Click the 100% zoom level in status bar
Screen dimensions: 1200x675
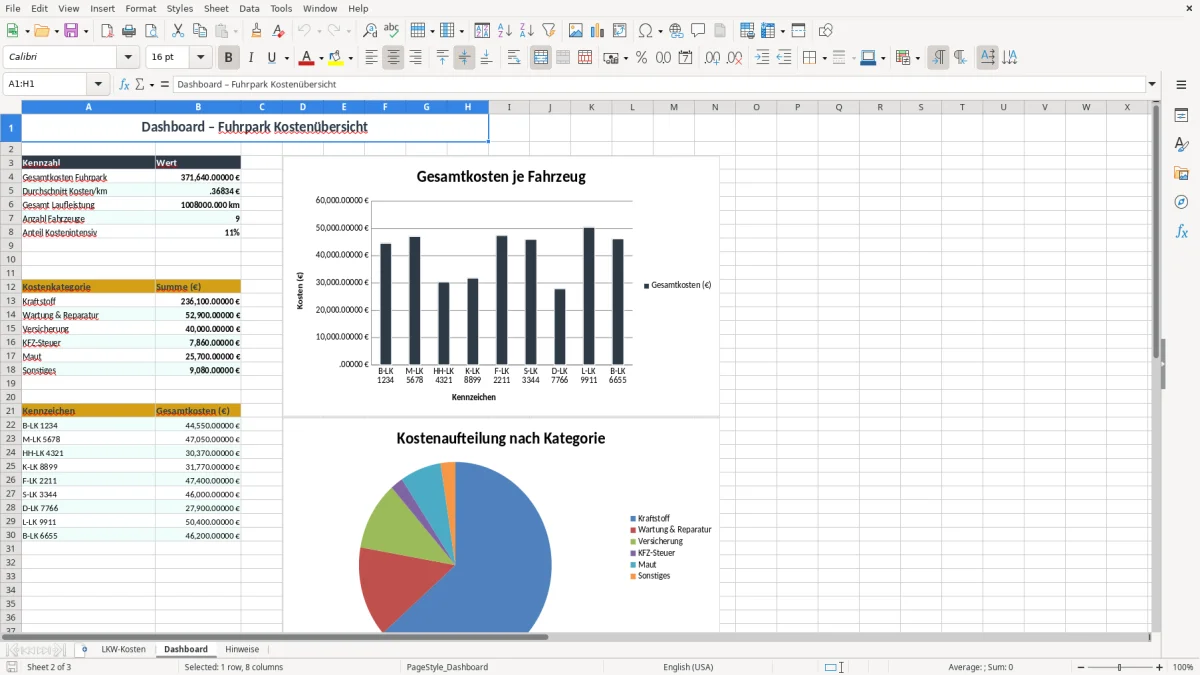click(x=1183, y=667)
